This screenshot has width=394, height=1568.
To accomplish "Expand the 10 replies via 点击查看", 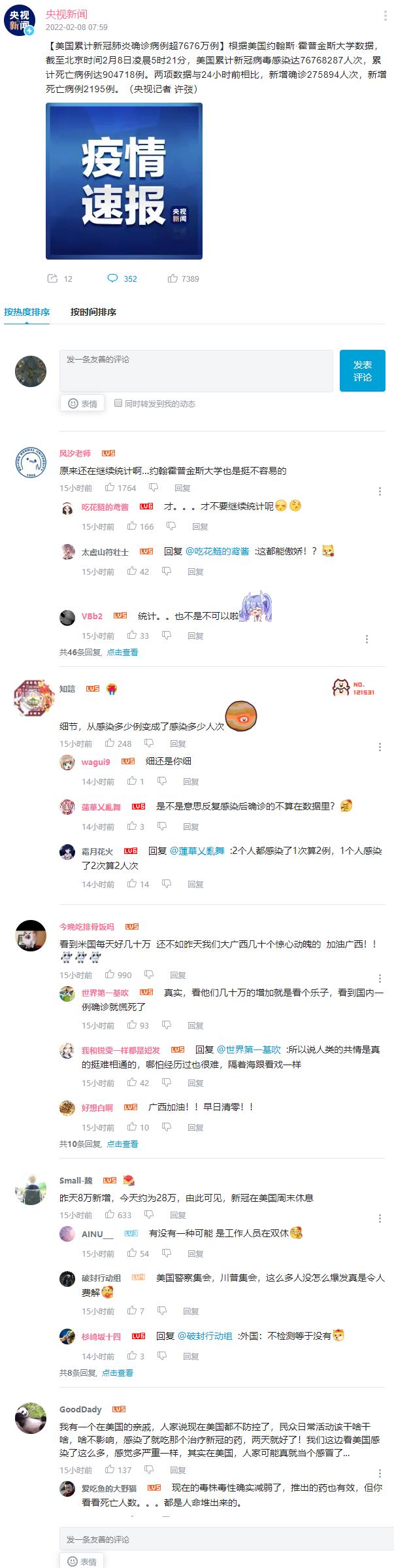I will [x=122, y=1144].
